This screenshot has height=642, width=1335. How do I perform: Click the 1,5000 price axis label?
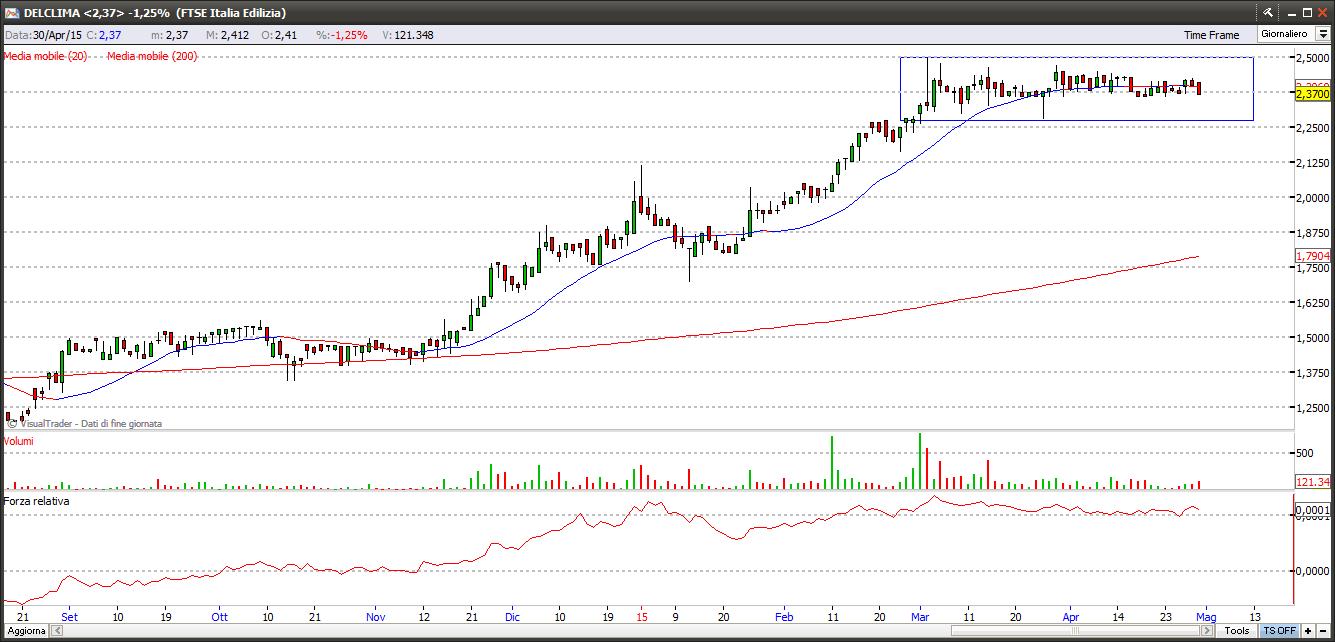[x=1312, y=338]
